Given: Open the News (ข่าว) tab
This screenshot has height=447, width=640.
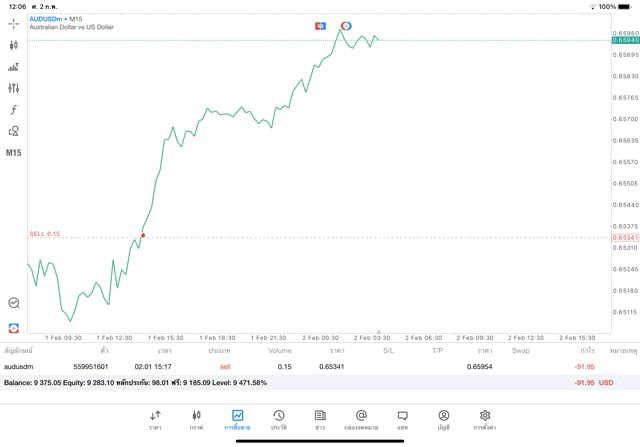Looking at the screenshot, I should [320, 420].
